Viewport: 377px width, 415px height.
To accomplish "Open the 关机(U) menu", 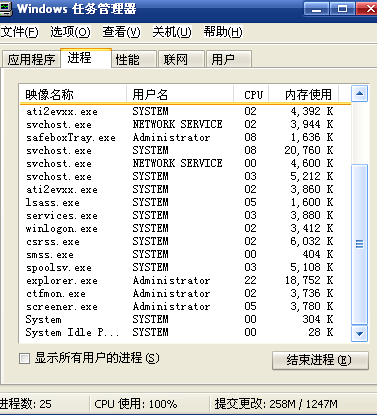I will (172, 32).
